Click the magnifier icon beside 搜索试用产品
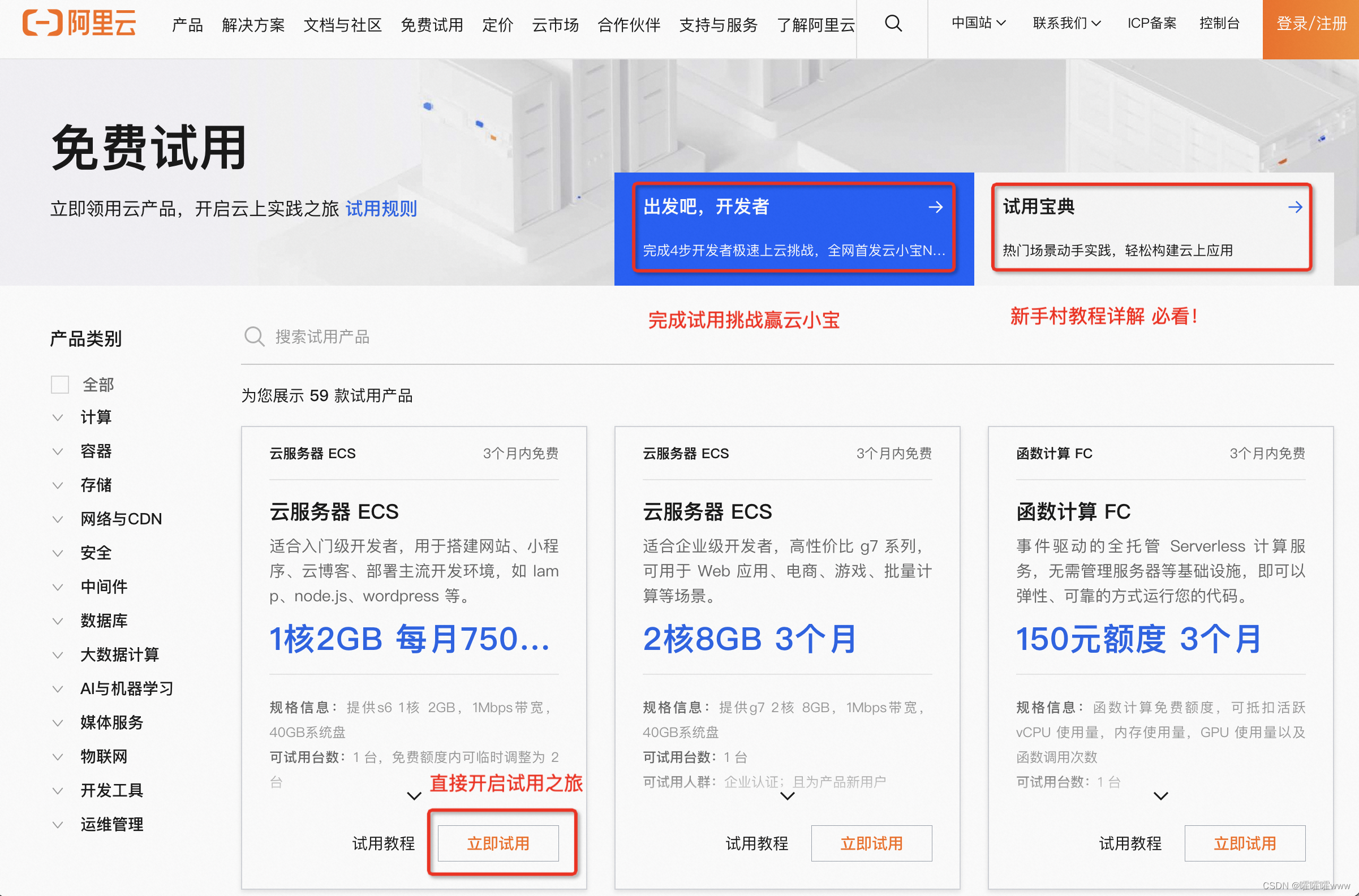Viewport: 1359px width, 896px height. click(253, 337)
